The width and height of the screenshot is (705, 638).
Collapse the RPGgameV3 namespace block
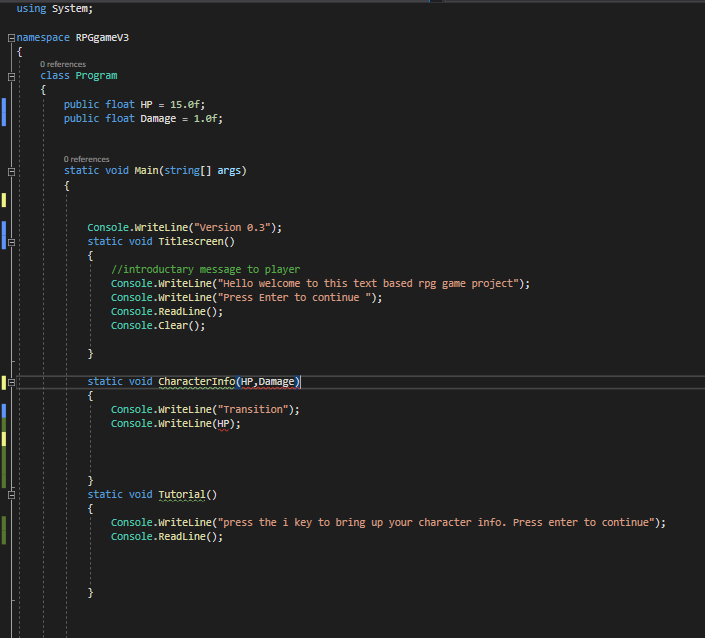[x=11, y=37]
